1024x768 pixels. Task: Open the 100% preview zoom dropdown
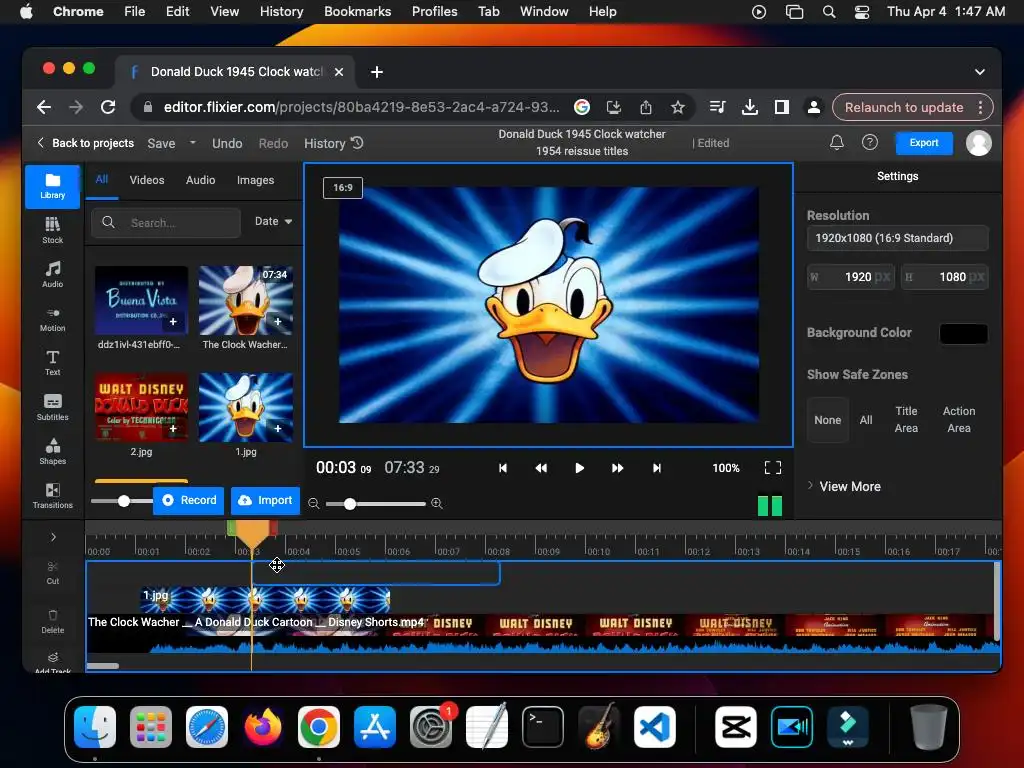tap(726, 468)
